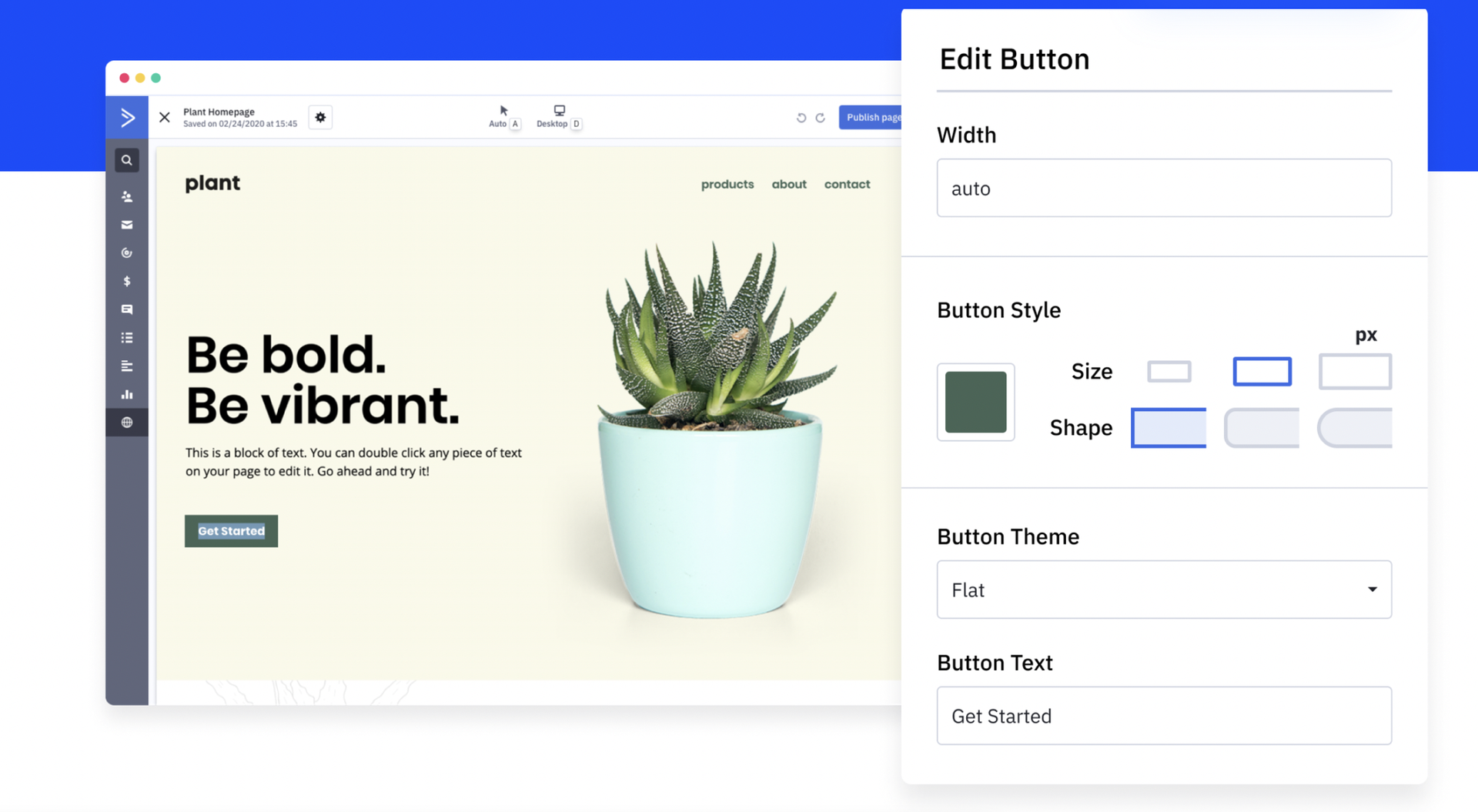The width and height of the screenshot is (1478, 812).
Task: Open Reports bar chart icon
Action: pos(127,394)
